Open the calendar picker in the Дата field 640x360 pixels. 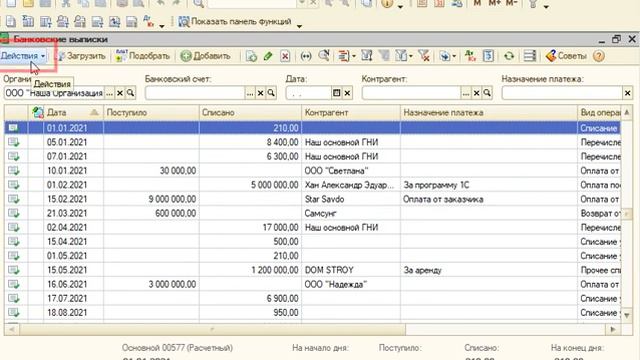pos(336,93)
